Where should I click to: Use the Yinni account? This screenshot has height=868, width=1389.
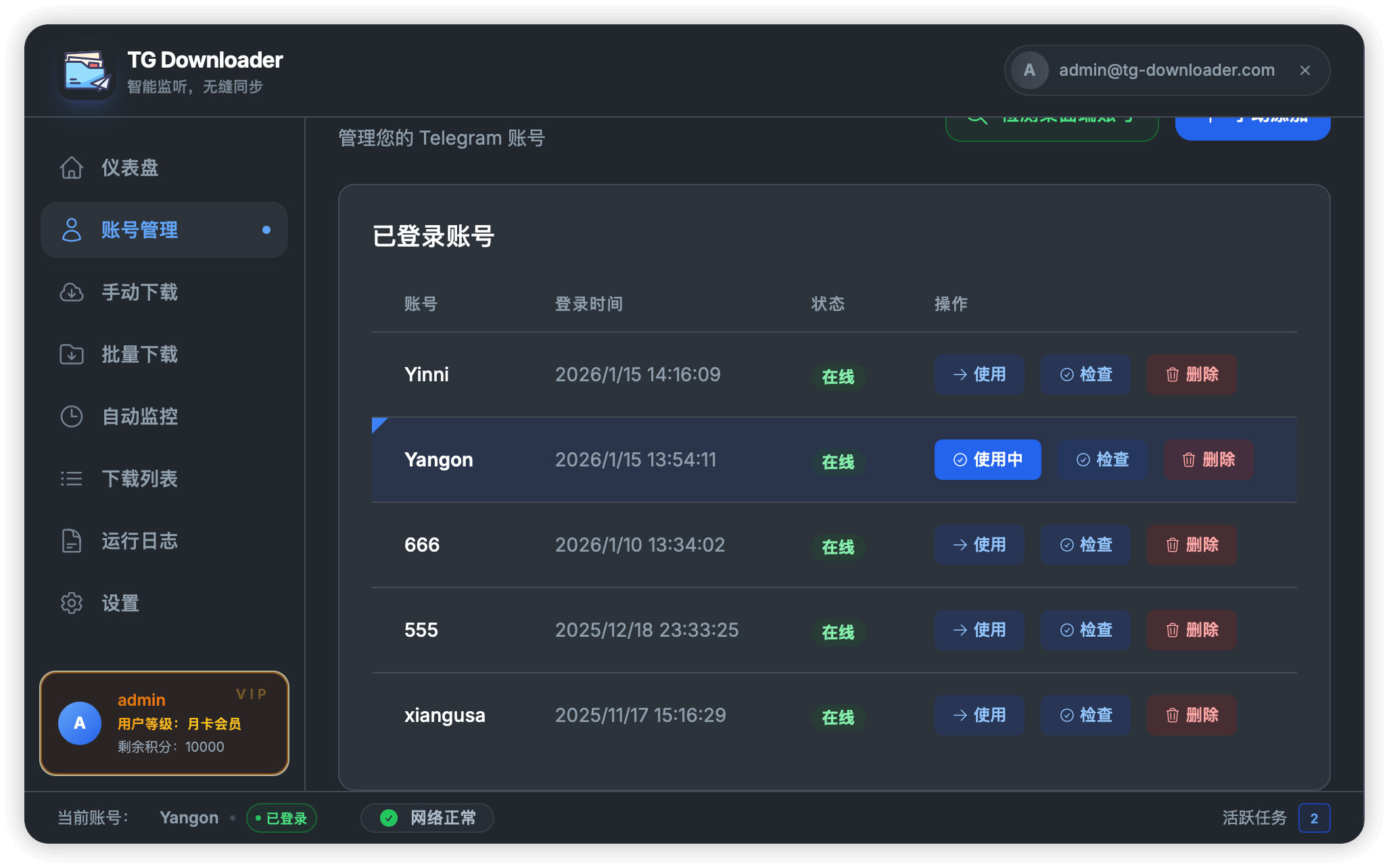979,375
